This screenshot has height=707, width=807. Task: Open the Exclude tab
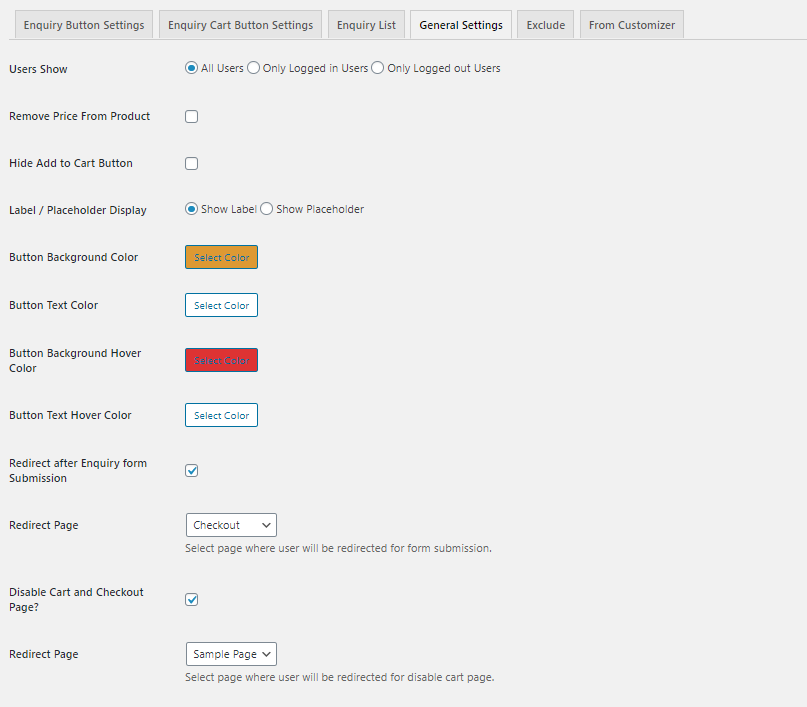[545, 23]
